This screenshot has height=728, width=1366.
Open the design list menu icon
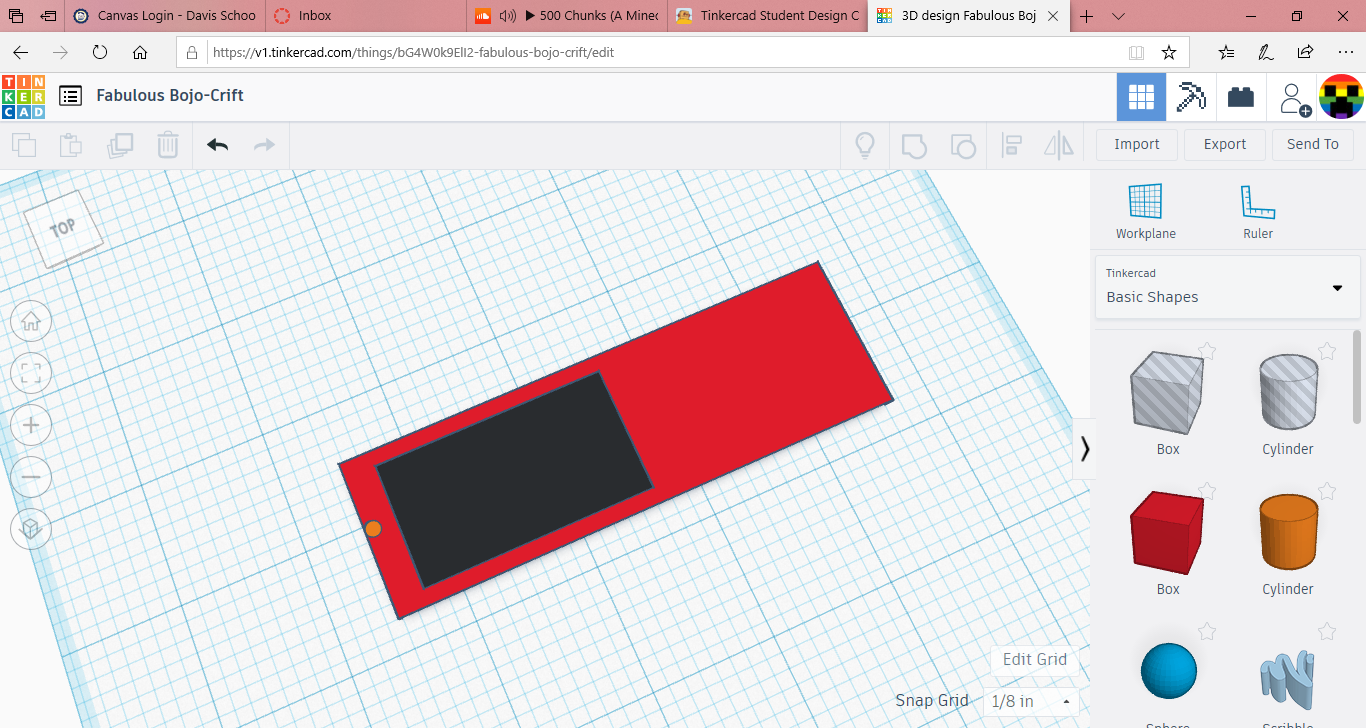tap(70, 96)
